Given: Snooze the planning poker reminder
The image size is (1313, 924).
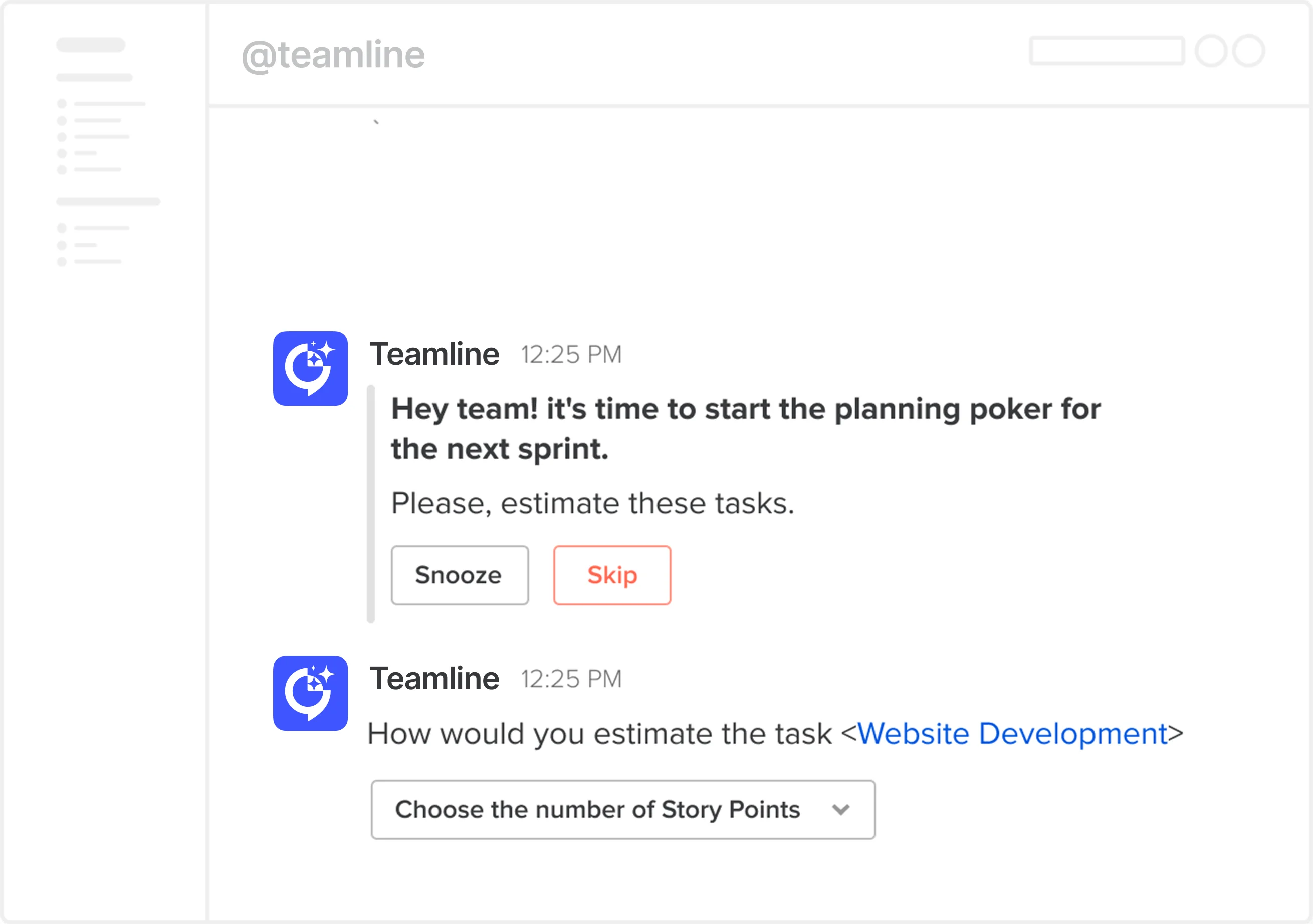Looking at the screenshot, I should point(459,575).
